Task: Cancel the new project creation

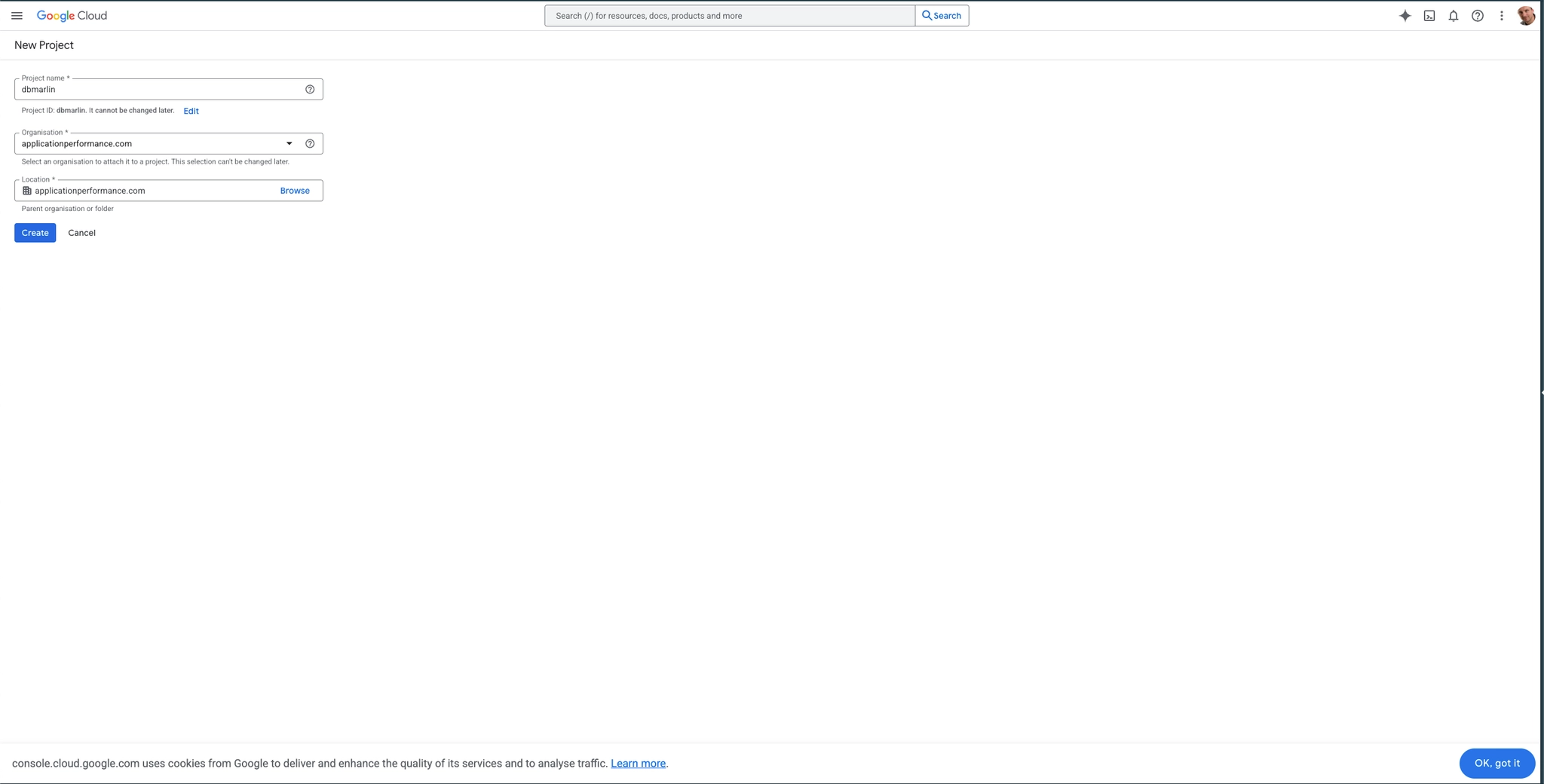Action: (x=81, y=232)
